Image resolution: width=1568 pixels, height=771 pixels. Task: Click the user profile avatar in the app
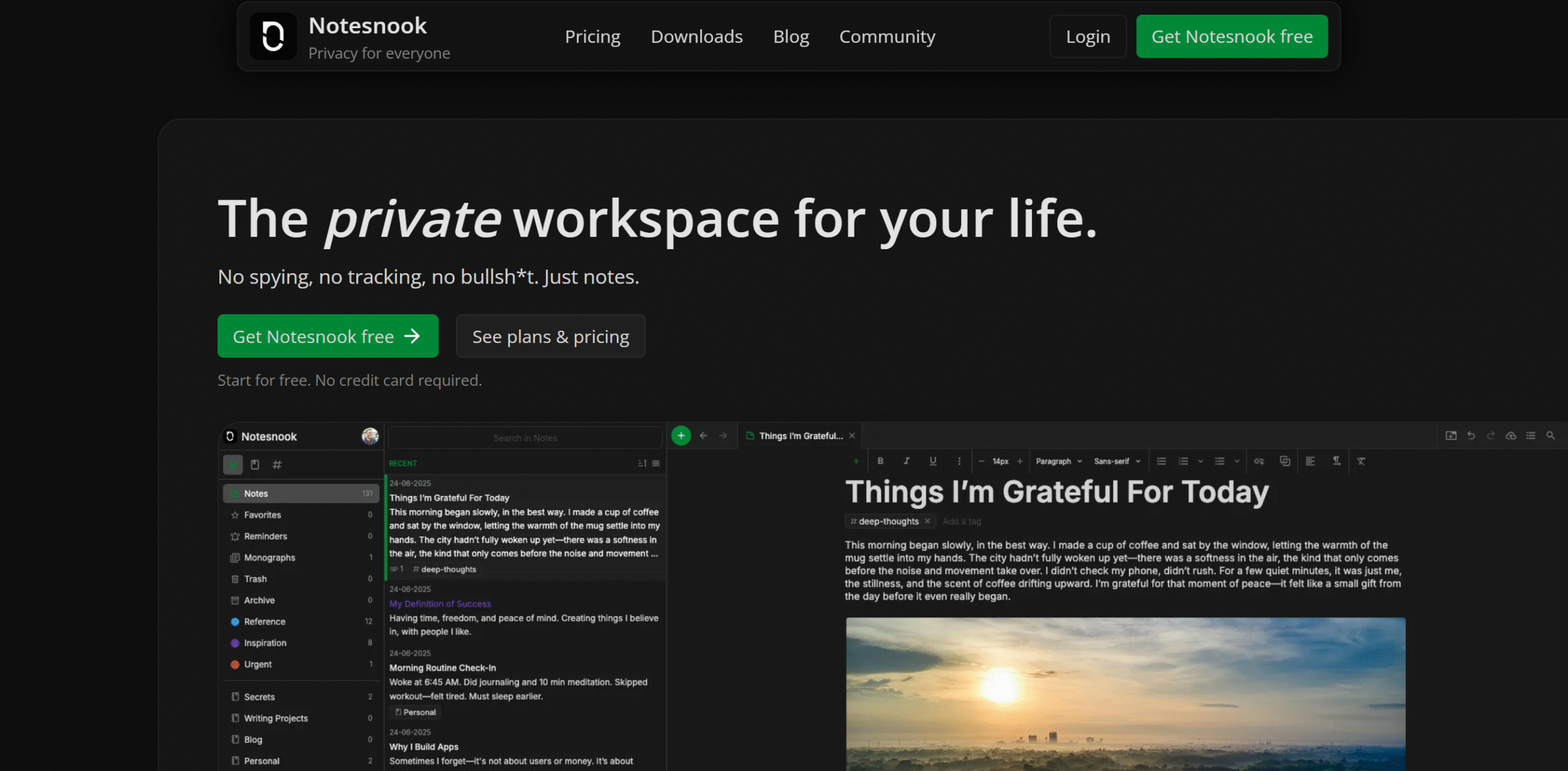[370, 436]
